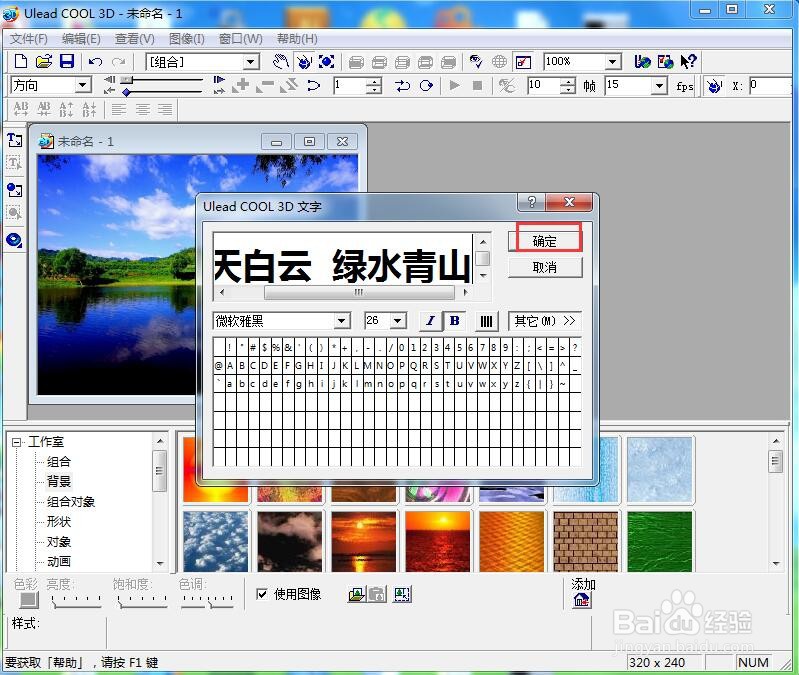Play the animation
This screenshot has width=799, height=675.
[454, 85]
